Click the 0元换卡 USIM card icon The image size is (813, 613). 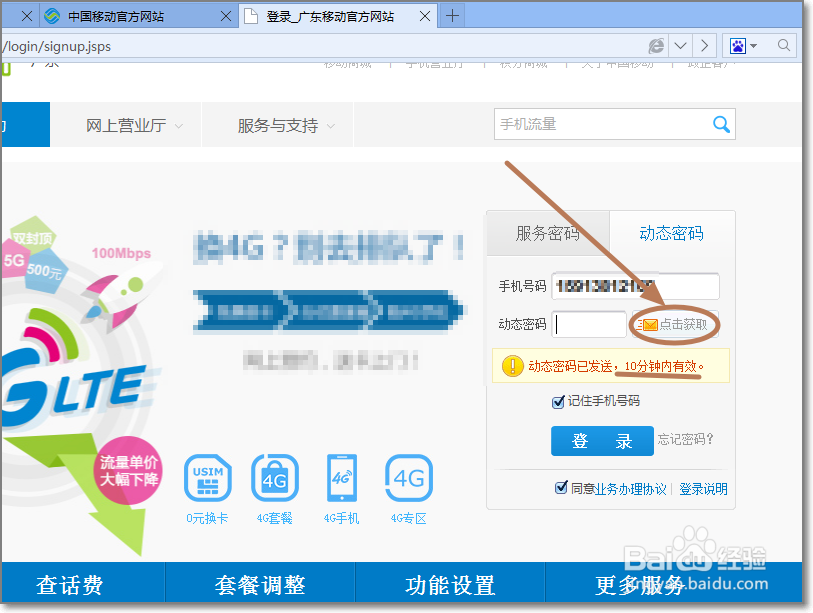[x=208, y=479]
